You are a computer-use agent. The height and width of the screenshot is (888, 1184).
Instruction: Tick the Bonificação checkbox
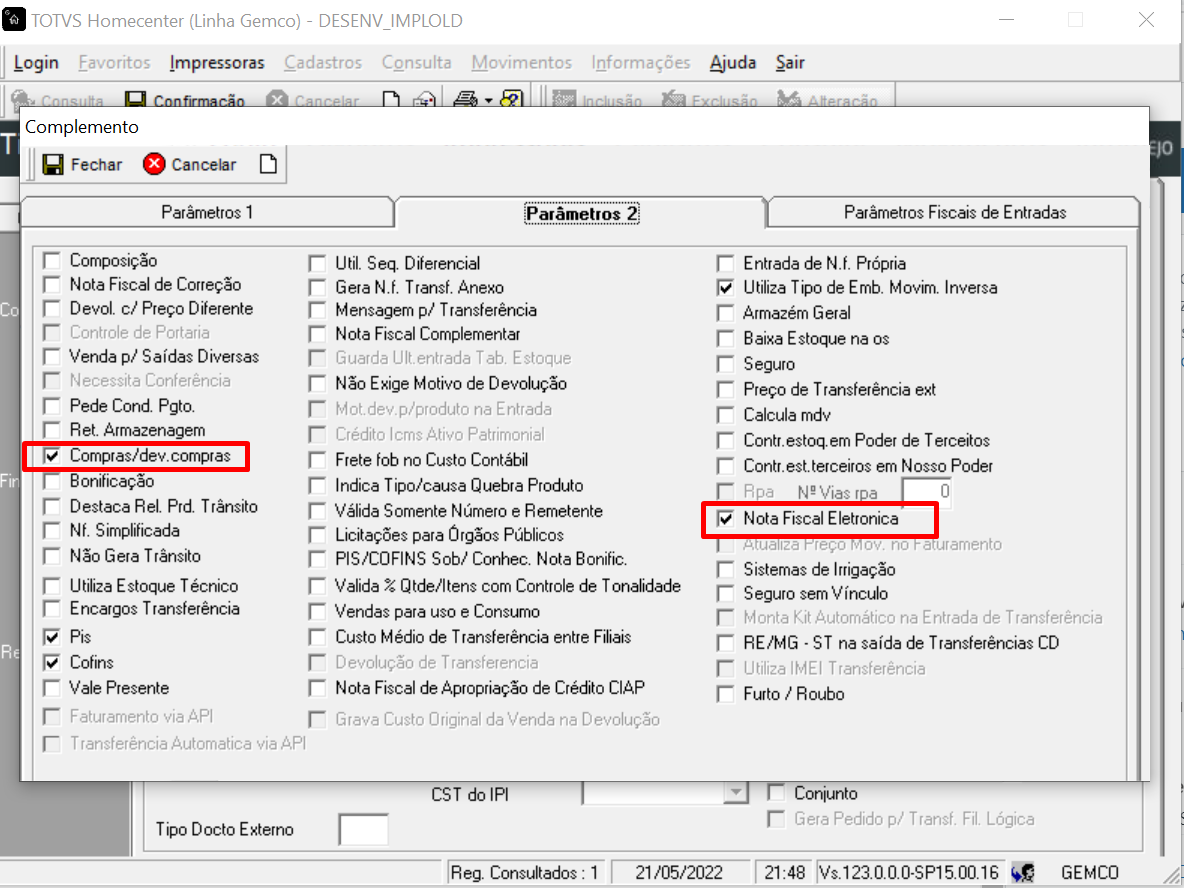(x=51, y=482)
